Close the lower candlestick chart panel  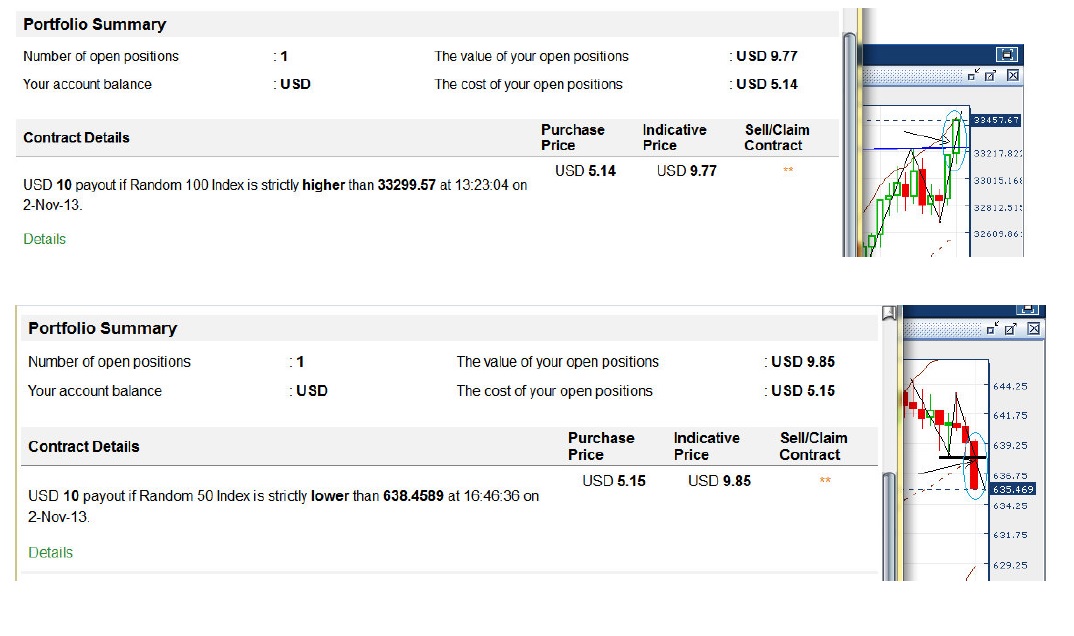coord(1034,329)
